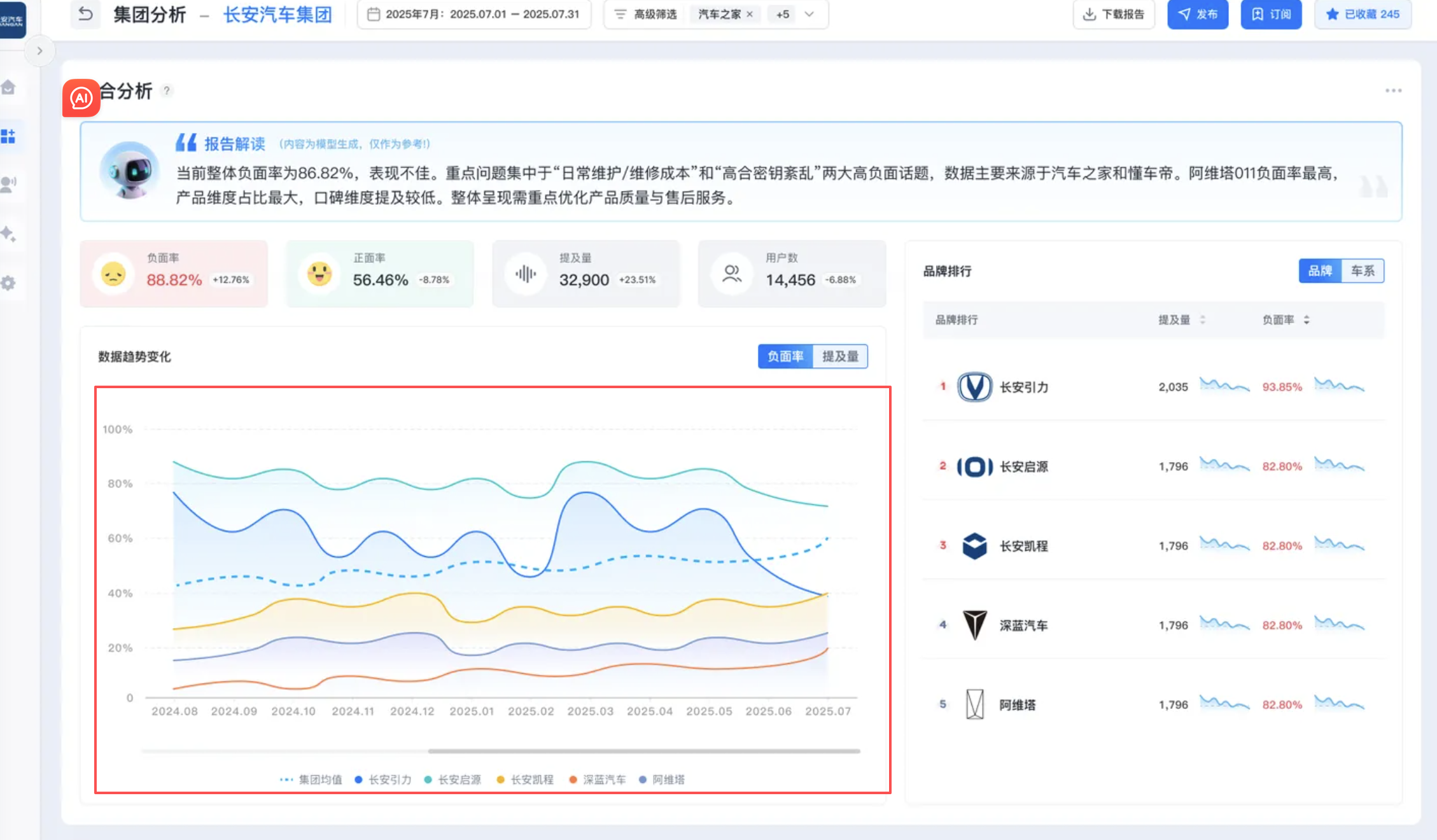This screenshot has width=1437, height=840.
Task: Open the dashboard grid icon in the sidebar
Action: click(x=8, y=136)
